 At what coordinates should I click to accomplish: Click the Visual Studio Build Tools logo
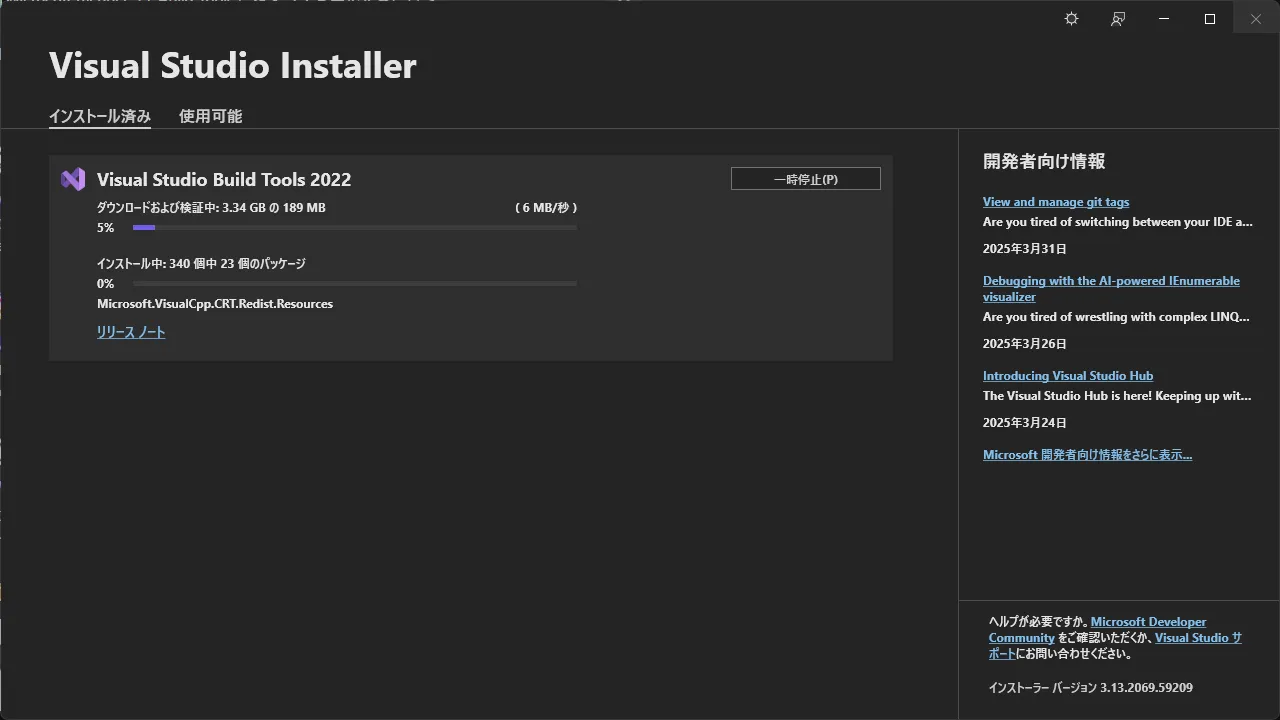(x=73, y=179)
